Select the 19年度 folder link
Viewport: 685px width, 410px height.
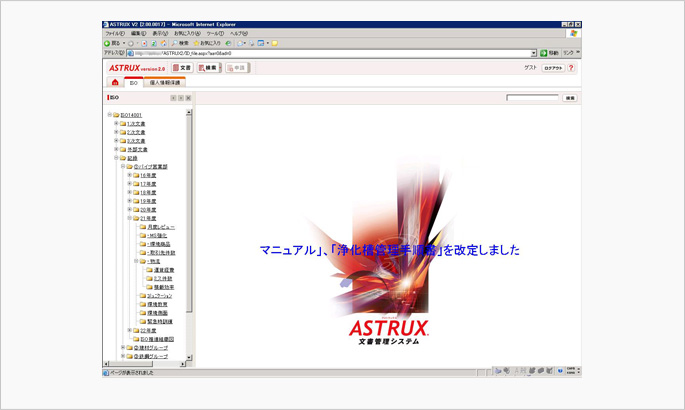pos(148,201)
